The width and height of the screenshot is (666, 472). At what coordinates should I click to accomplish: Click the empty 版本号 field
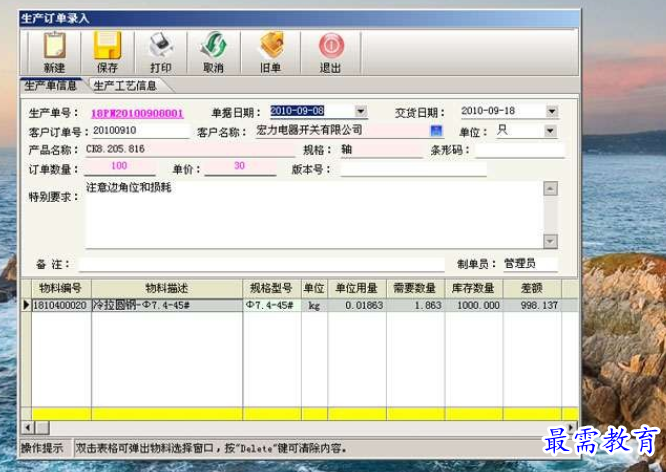[413, 169]
